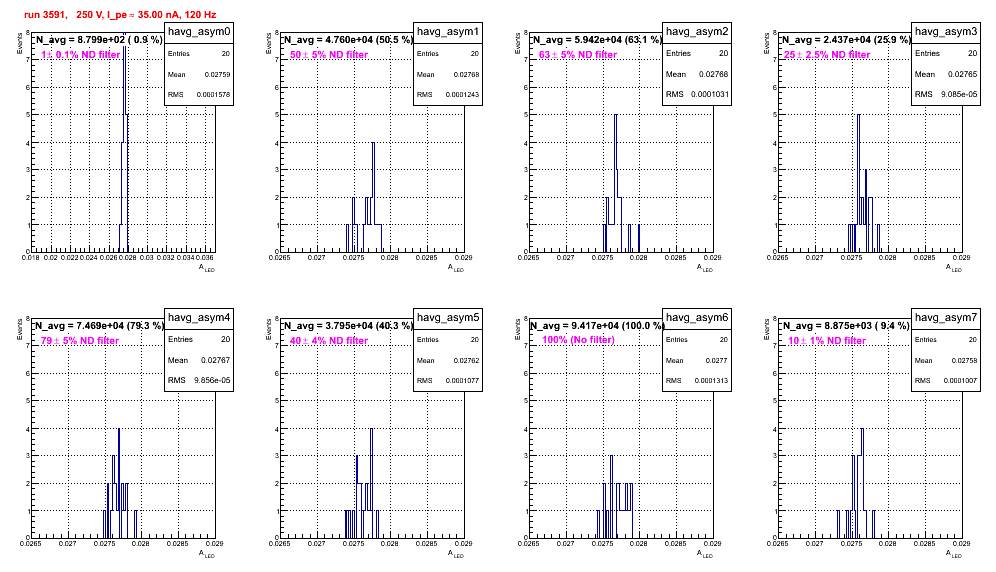Click the N_avg = 8.875e+03 label
Image resolution: width=996 pixels, height=572 pixels.
click(x=846, y=325)
